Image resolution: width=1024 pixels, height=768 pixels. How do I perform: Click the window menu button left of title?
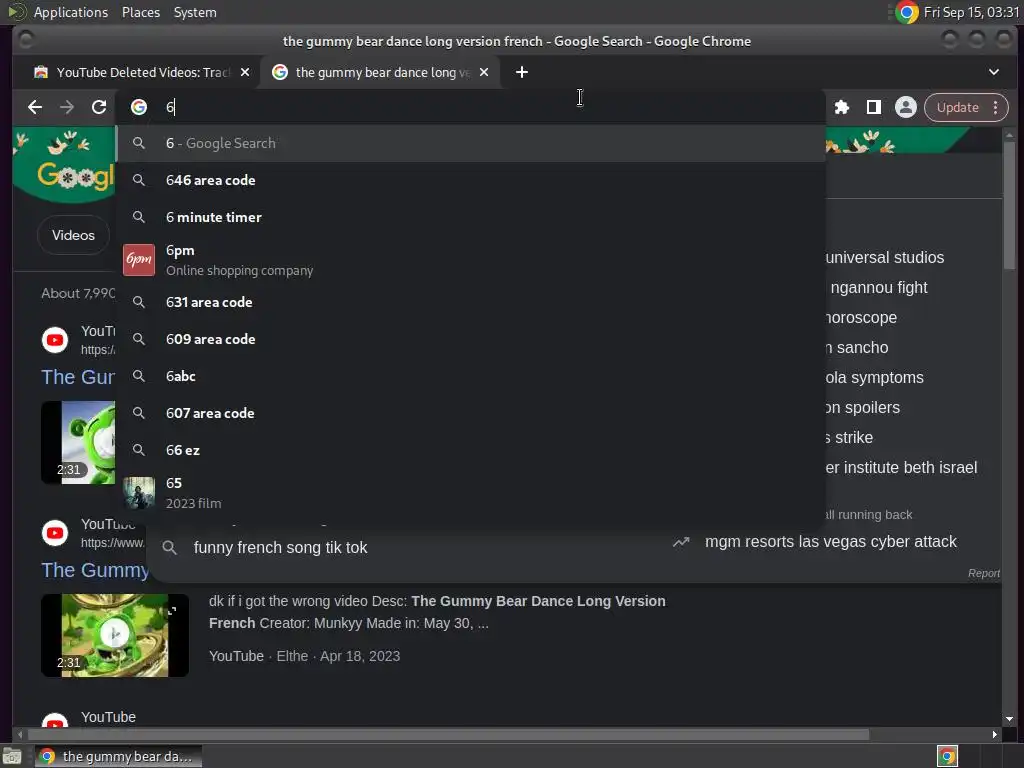(25, 40)
